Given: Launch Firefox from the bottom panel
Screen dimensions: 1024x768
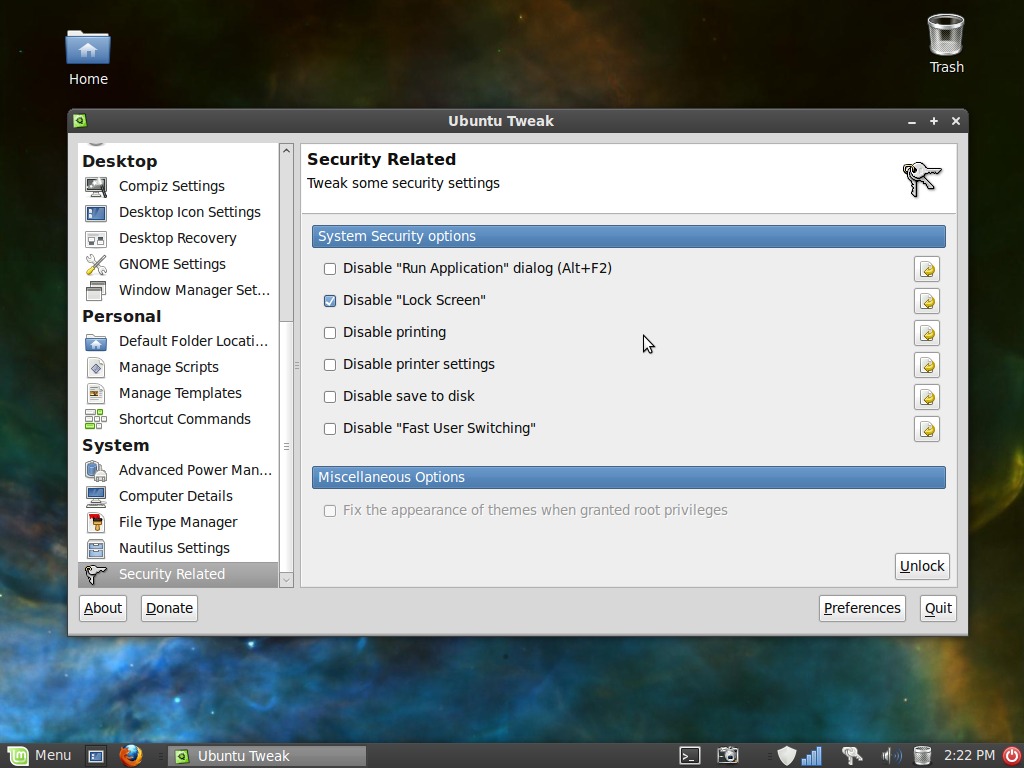Looking at the screenshot, I should (x=131, y=756).
